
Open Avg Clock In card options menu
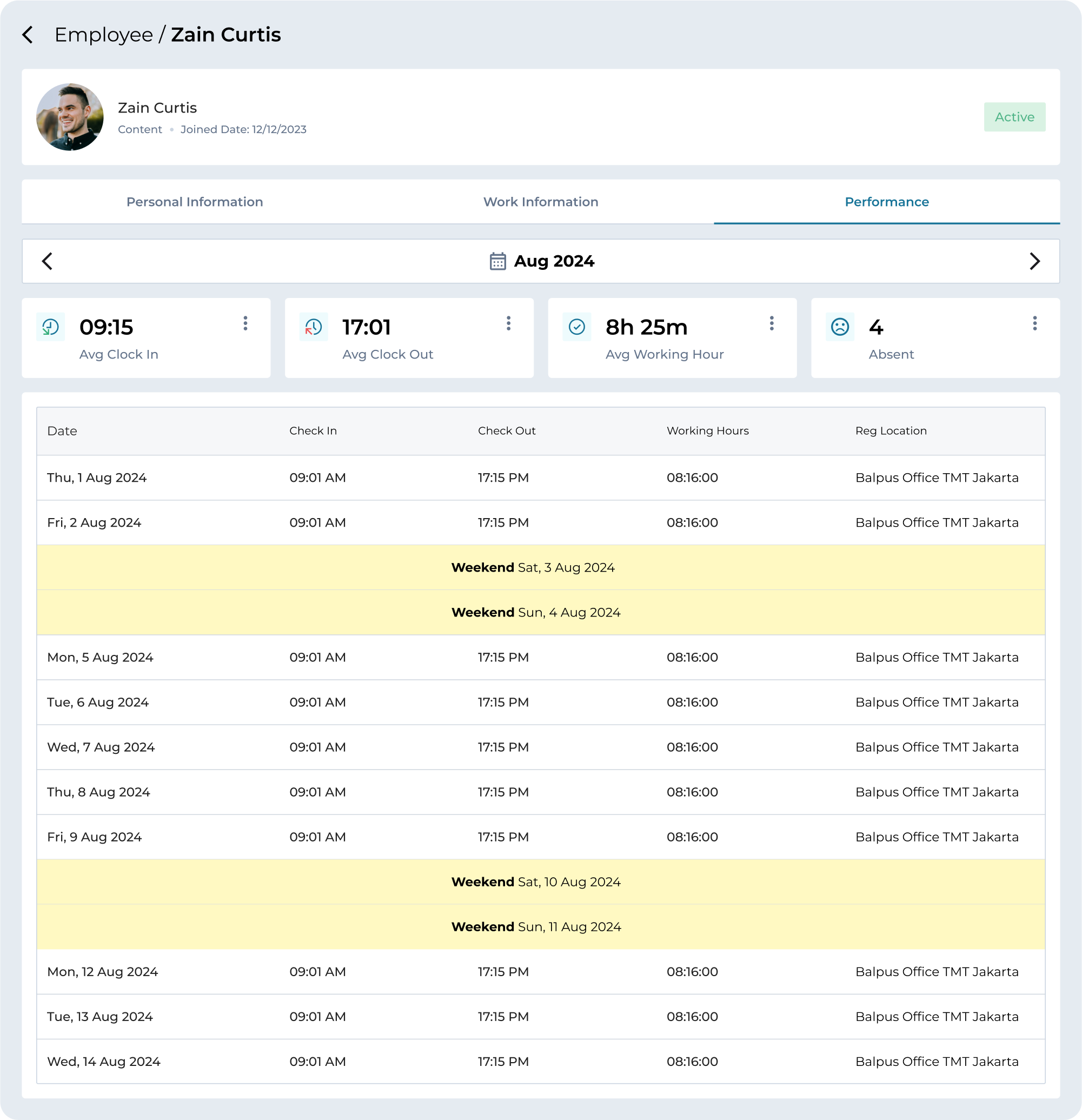(x=245, y=323)
